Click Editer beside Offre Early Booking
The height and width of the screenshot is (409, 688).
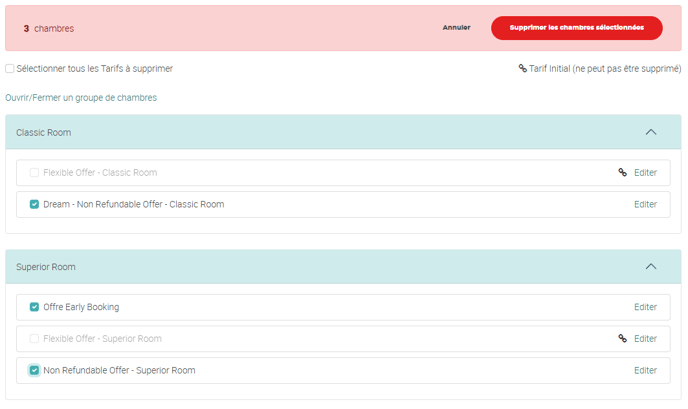pyautogui.click(x=645, y=307)
